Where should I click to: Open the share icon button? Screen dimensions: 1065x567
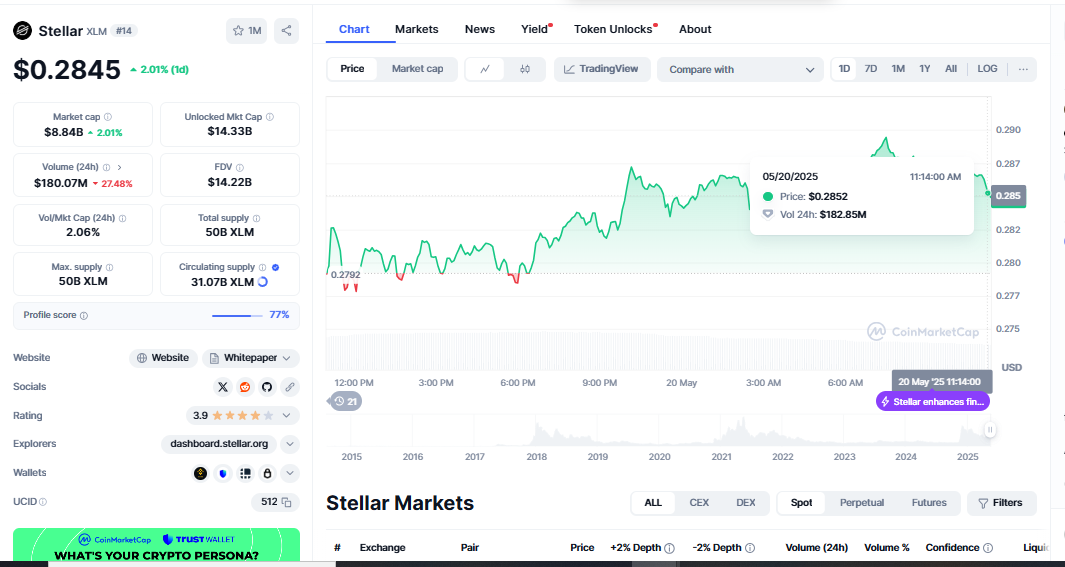coord(287,31)
